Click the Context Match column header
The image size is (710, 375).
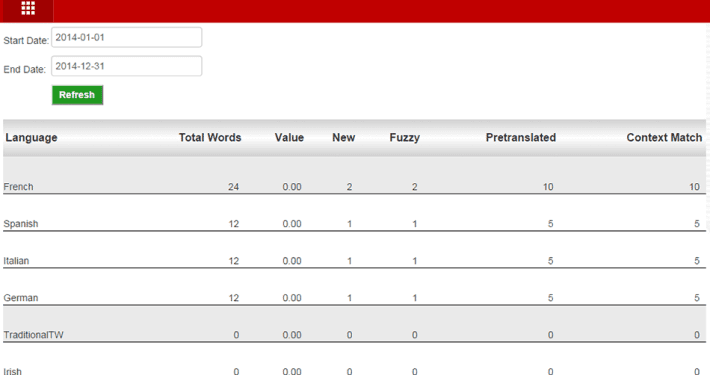coord(664,138)
